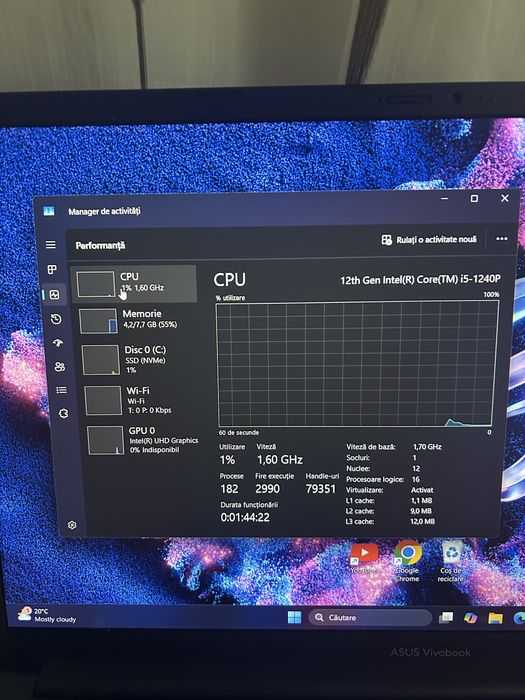525x700 pixels.
Task: Click Rulați o activitate nouă button
Action: (x=429, y=240)
